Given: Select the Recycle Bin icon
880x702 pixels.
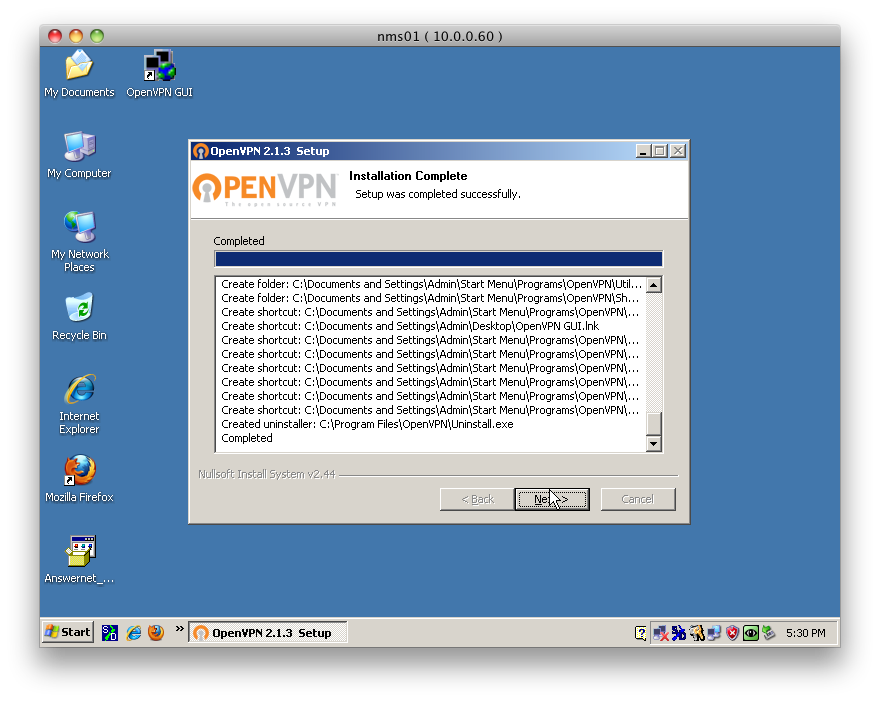Looking at the screenshot, I should click(79, 316).
